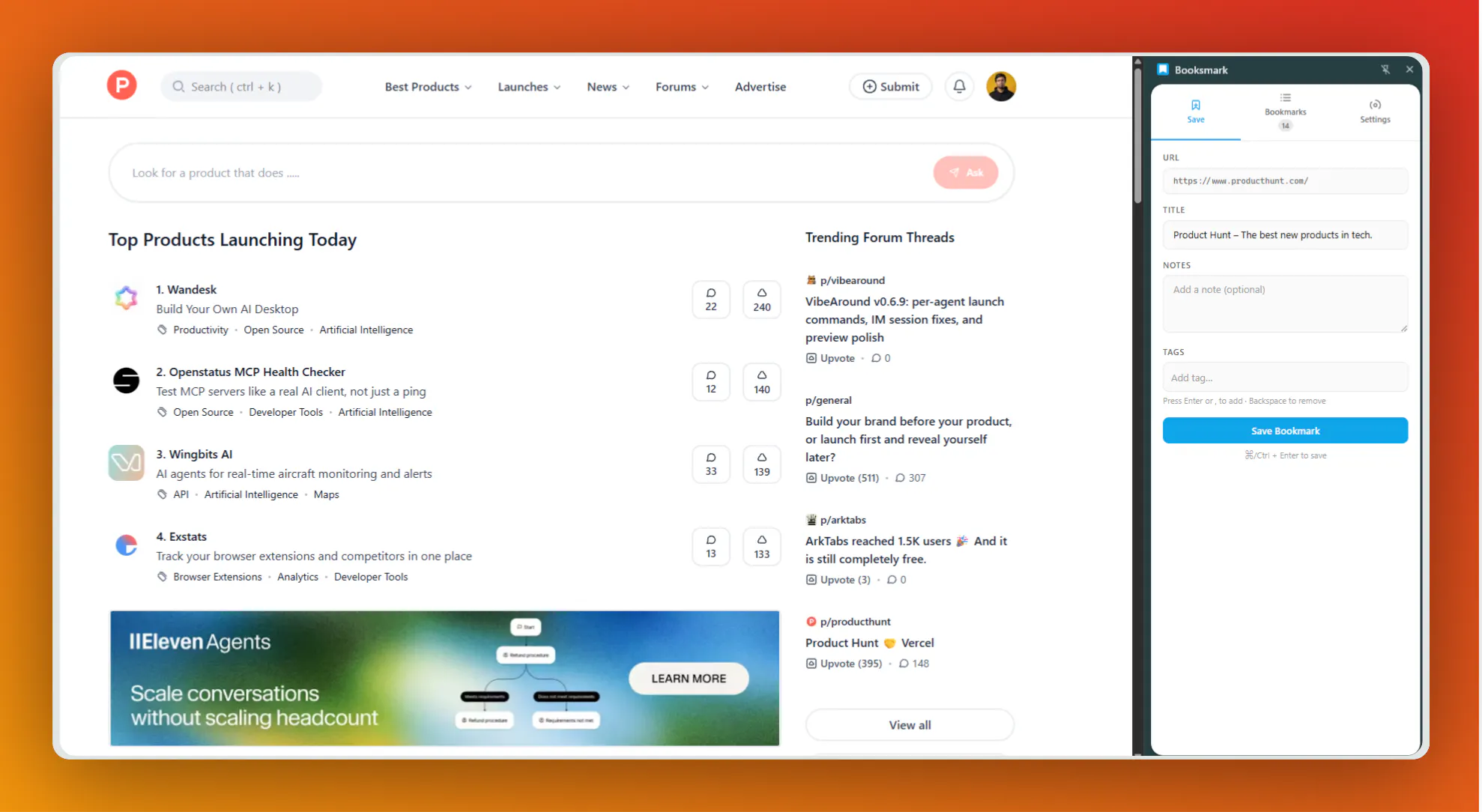Screen dimensions: 1482x812
Task: Click the View all threads button
Action: coord(910,725)
